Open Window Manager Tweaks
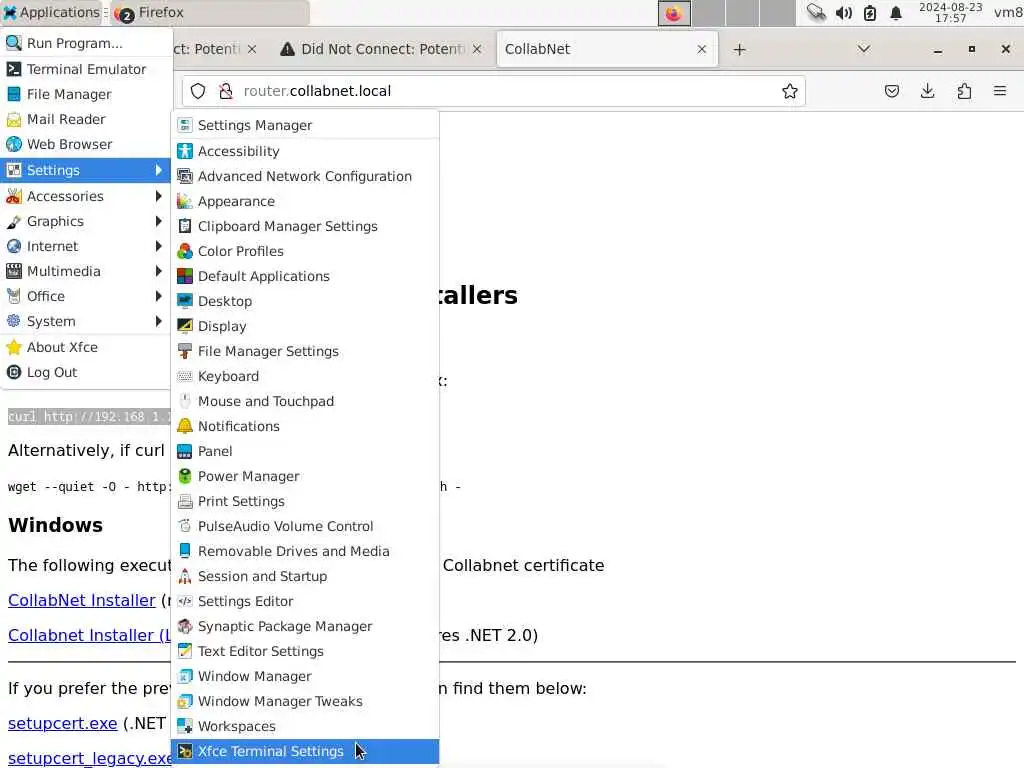The height and width of the screenshot is (768, 1024). click(x=305, y=701)
